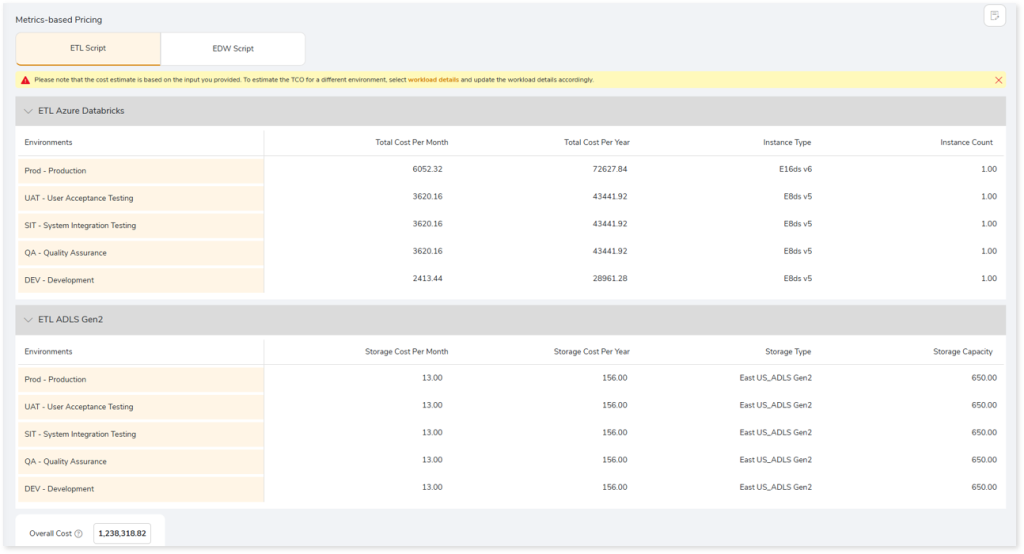Switch to the EDW Script tab

click(233, 48)
